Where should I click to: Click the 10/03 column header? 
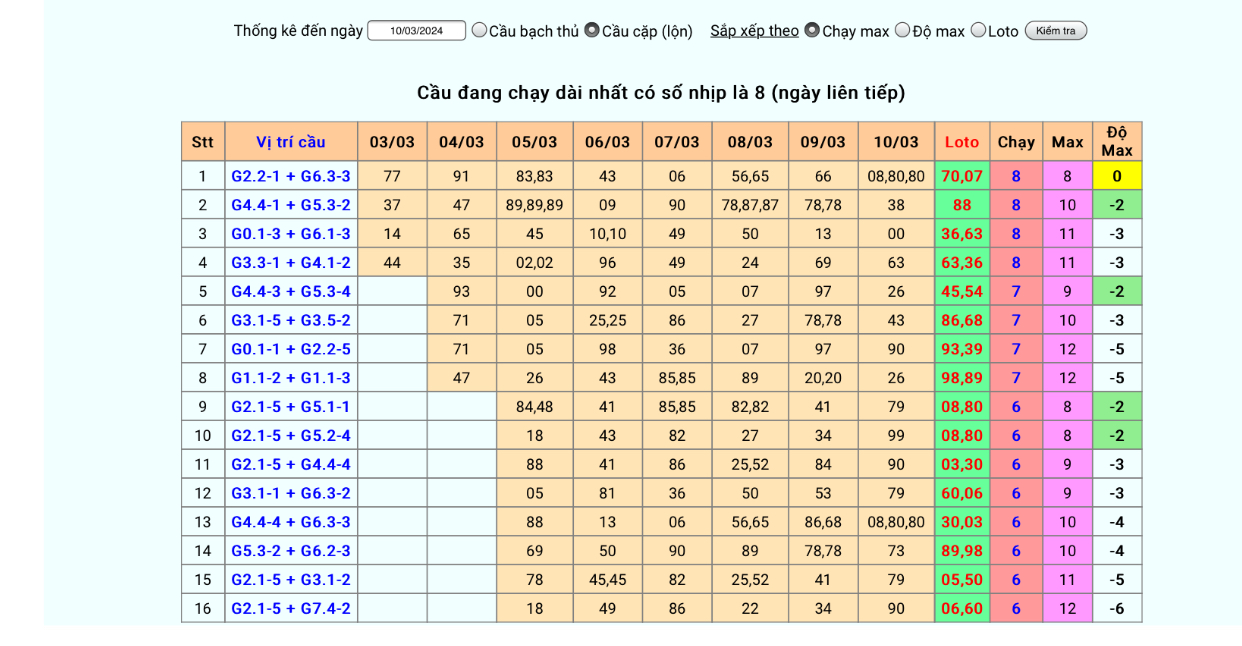click(x=896, y=142)
